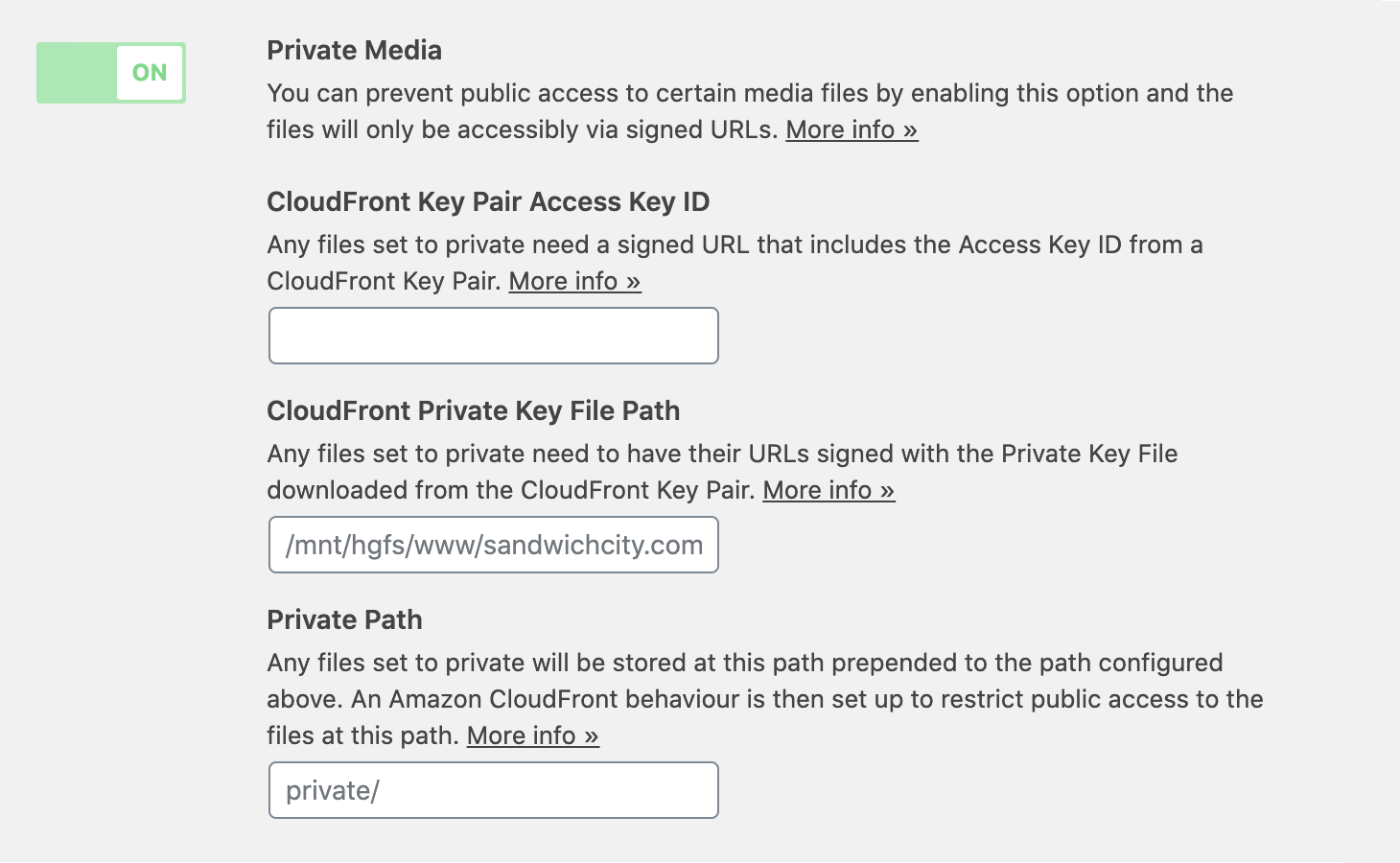
Task: Click the CloudFront Key Pair Access Key ID heading
Action: 488,201
